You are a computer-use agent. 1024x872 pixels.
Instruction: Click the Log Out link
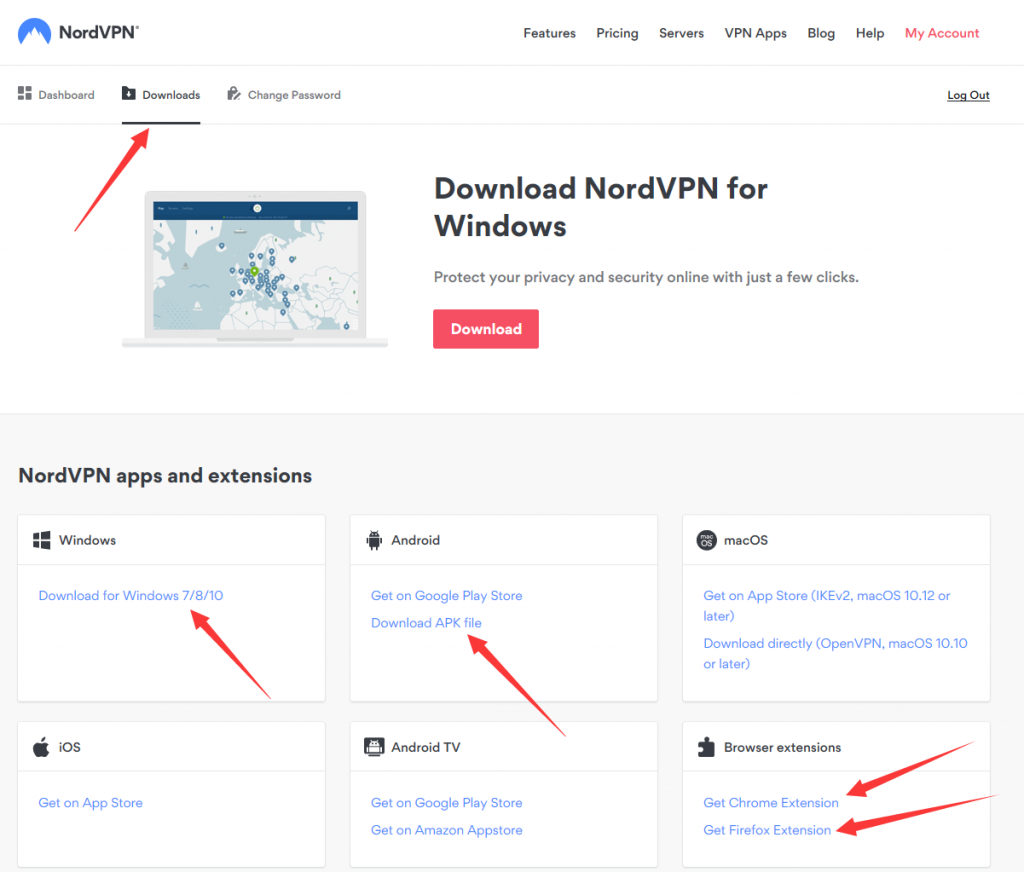coord(968,96)
